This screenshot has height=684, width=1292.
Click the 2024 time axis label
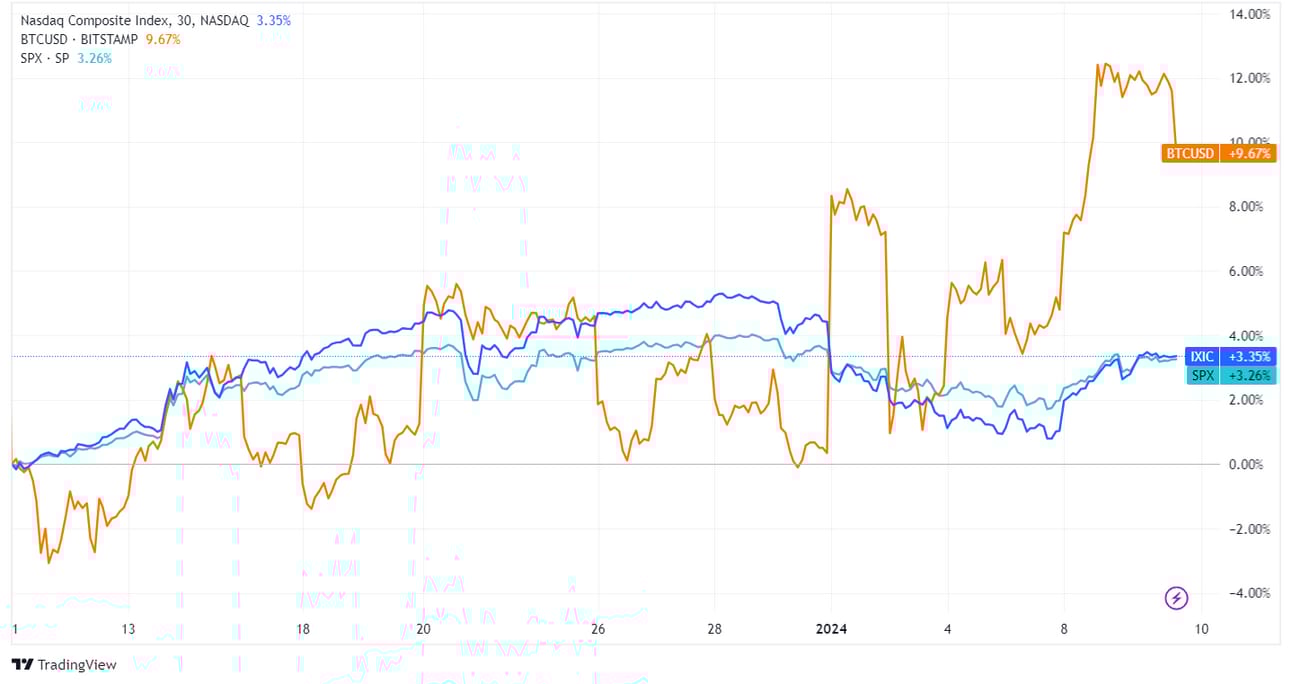click(x=831, y=629)
